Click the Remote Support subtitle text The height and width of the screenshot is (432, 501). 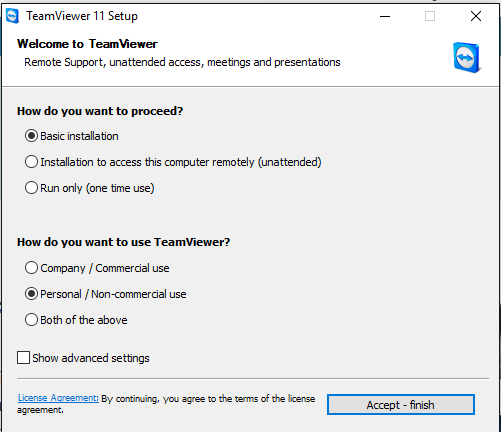click(182, 62)
